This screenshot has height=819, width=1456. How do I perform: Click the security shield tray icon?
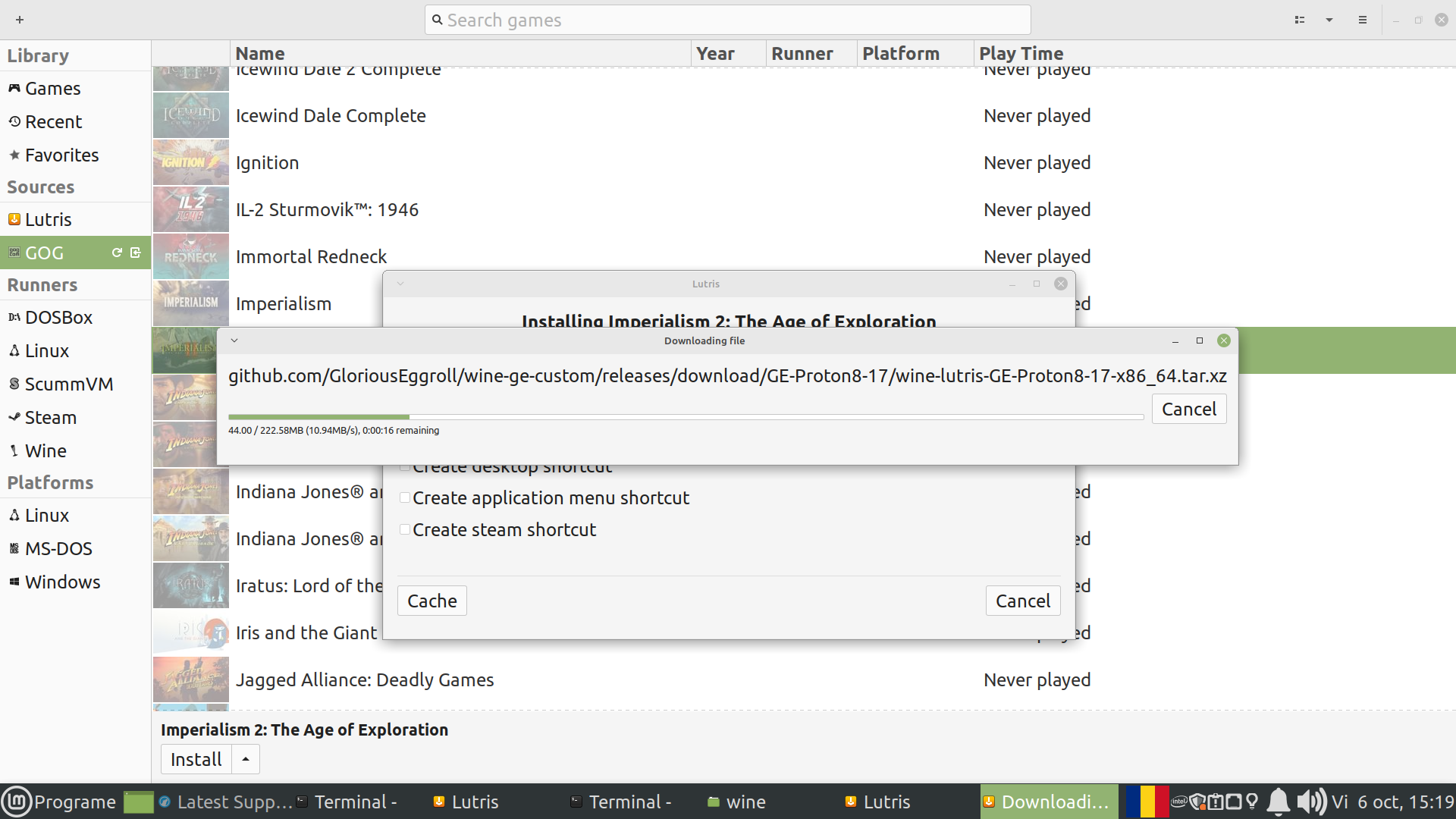1197,802
